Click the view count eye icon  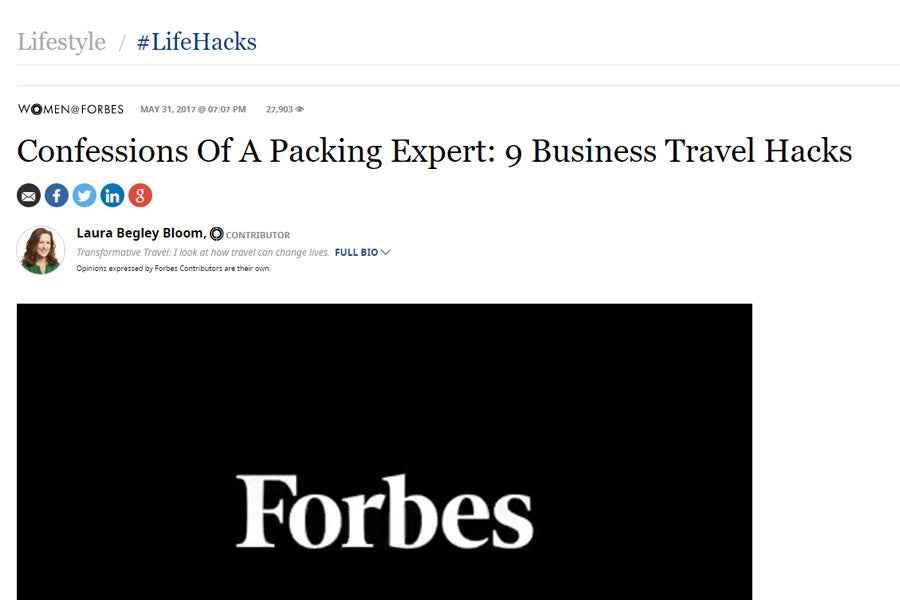300,109
